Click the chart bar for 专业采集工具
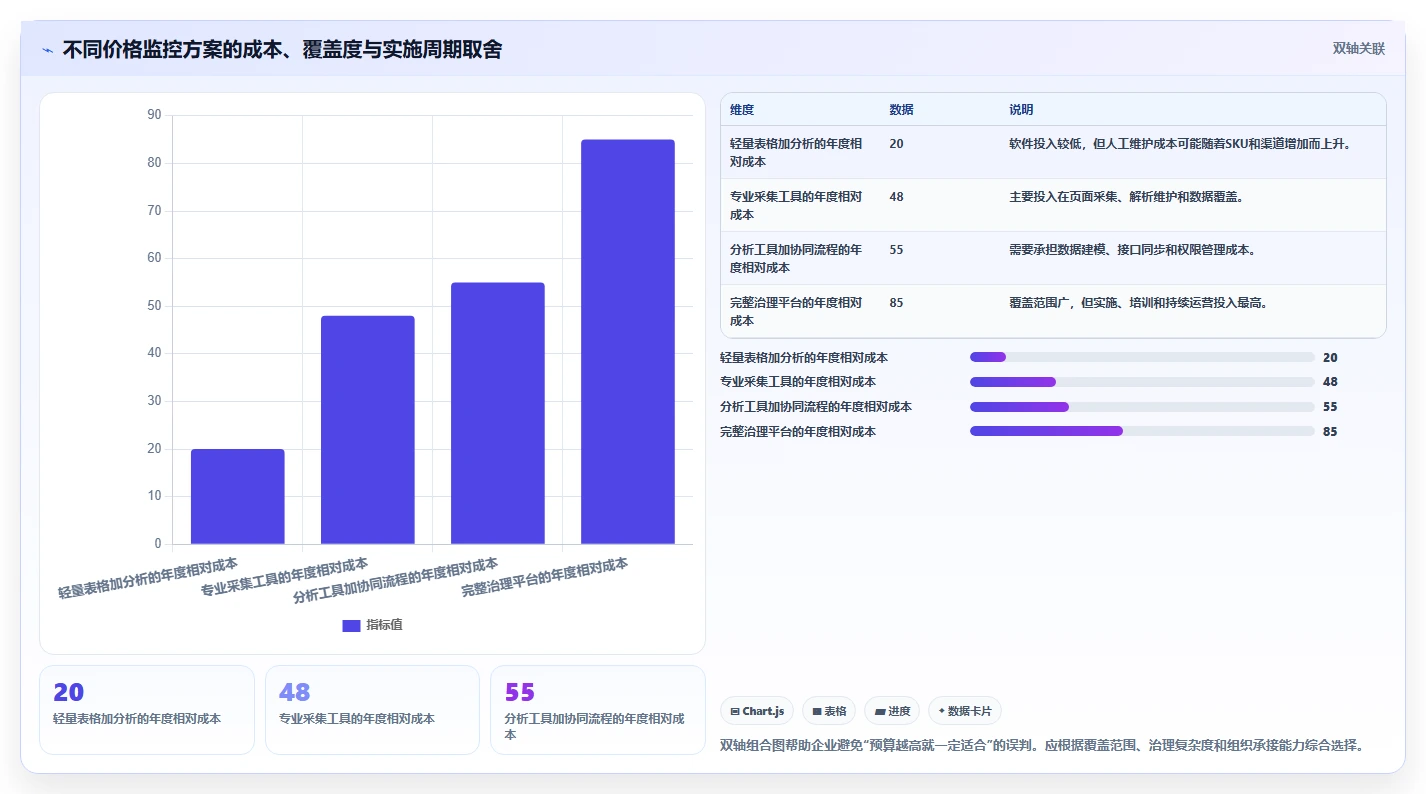This screenshot has width=1426, height=794. coord(368,430)
